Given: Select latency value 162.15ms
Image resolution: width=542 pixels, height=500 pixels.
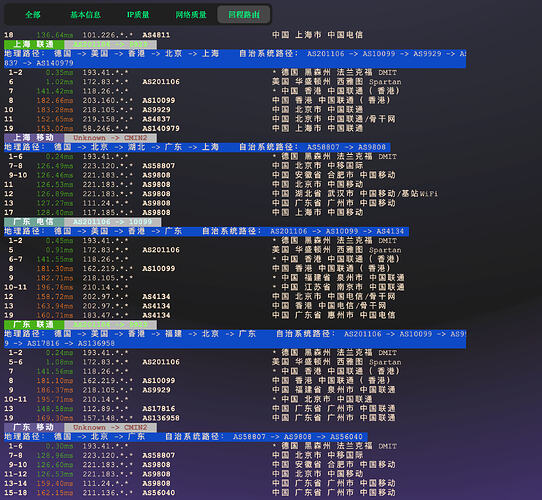Looking at the screenshot, I should click(x=55, y=492).
